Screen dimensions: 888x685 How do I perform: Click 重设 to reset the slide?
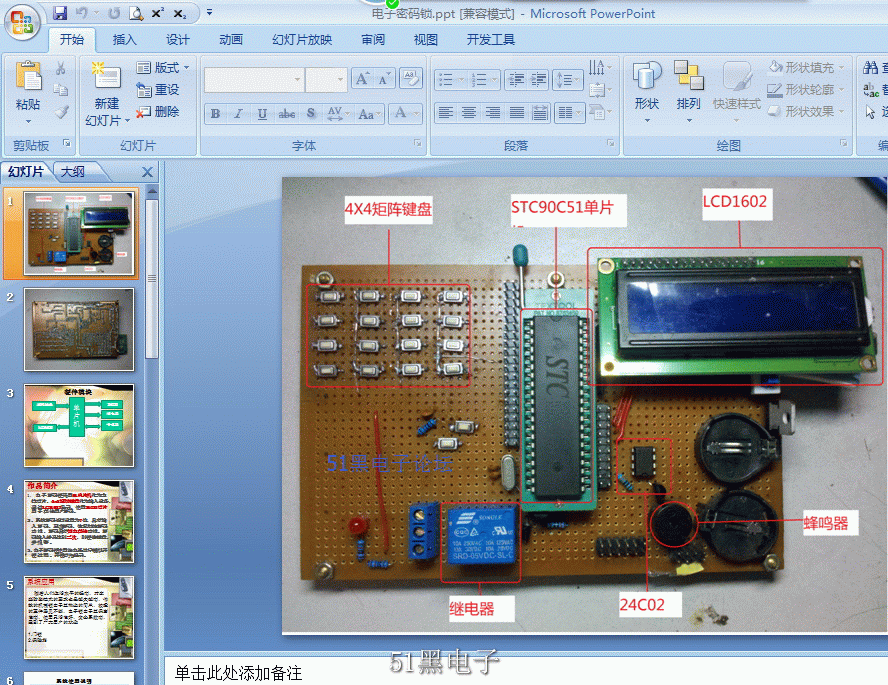point(157,89)
